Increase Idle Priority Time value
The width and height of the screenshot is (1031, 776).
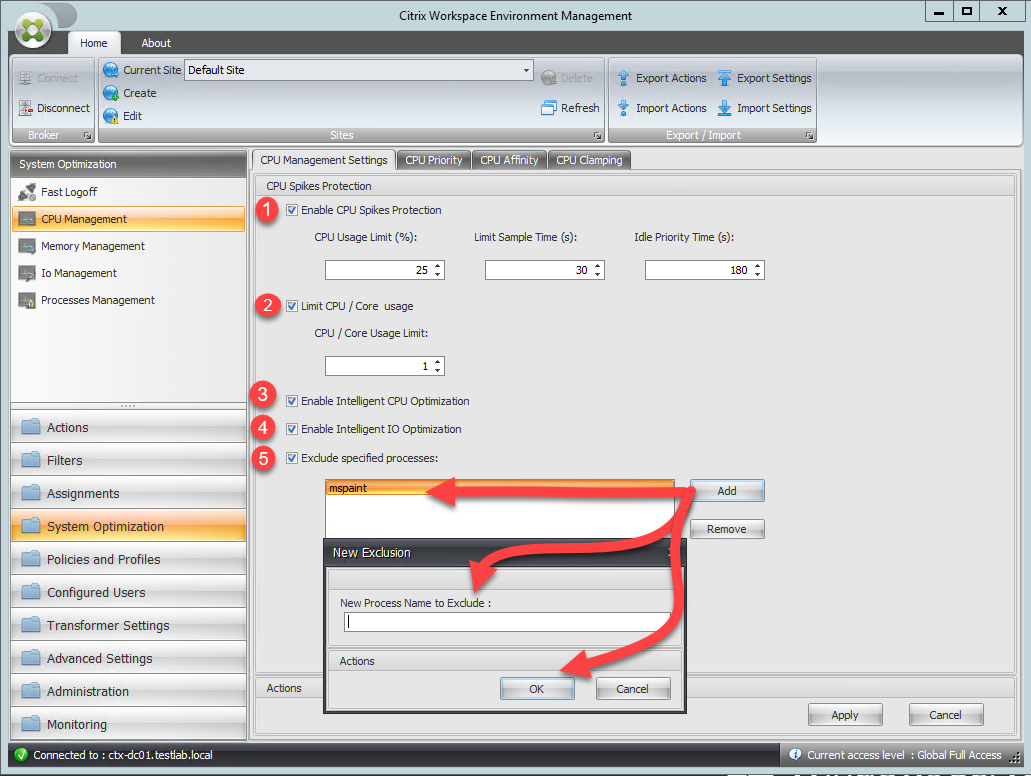[x=757, y=266]
